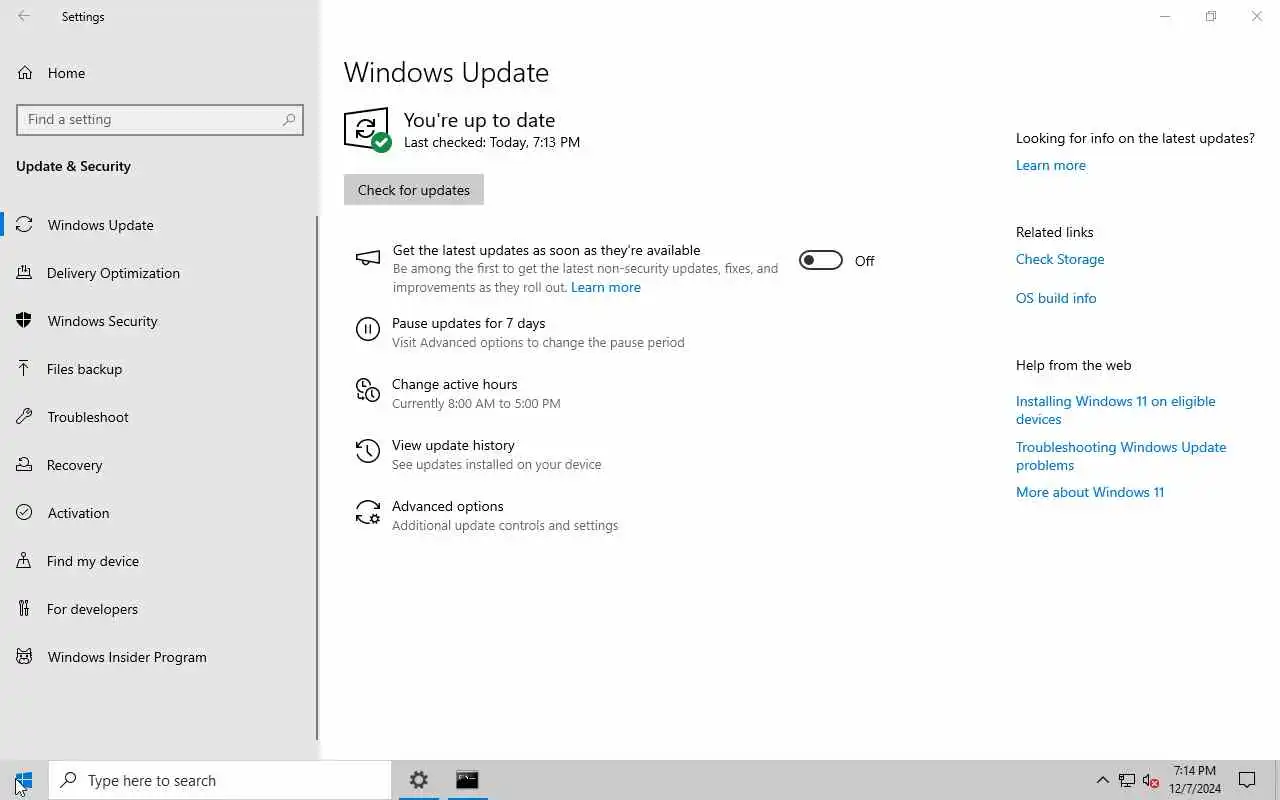Open the notification center icon
The width and height of the screenshot is (1280, 800).
click(1247, 780)
